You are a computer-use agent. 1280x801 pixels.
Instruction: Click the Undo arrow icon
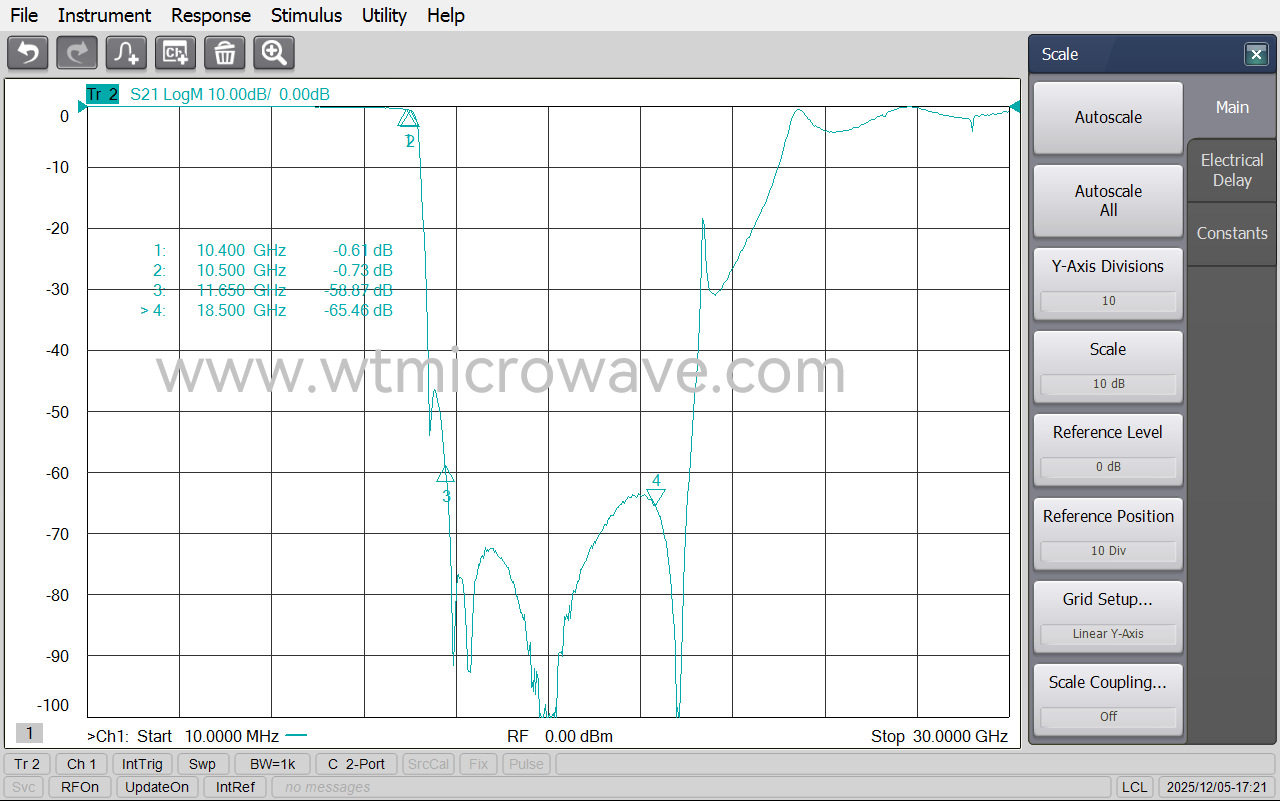[x=28, y=53]
